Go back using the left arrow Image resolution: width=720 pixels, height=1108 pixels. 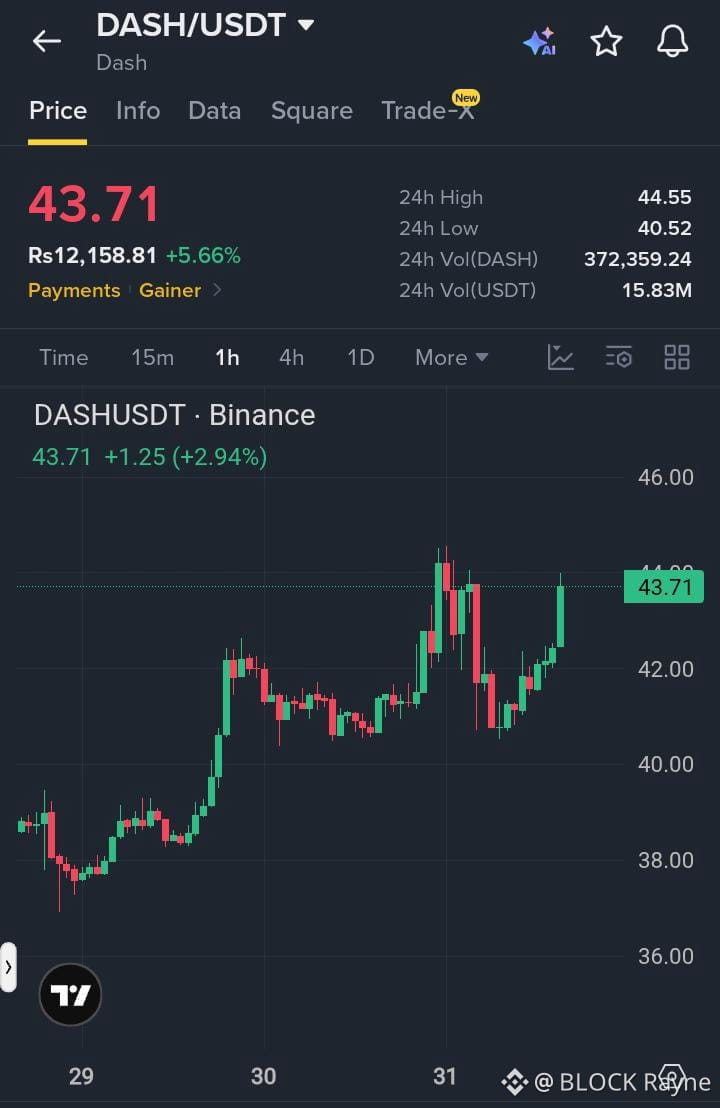(47, 41)
